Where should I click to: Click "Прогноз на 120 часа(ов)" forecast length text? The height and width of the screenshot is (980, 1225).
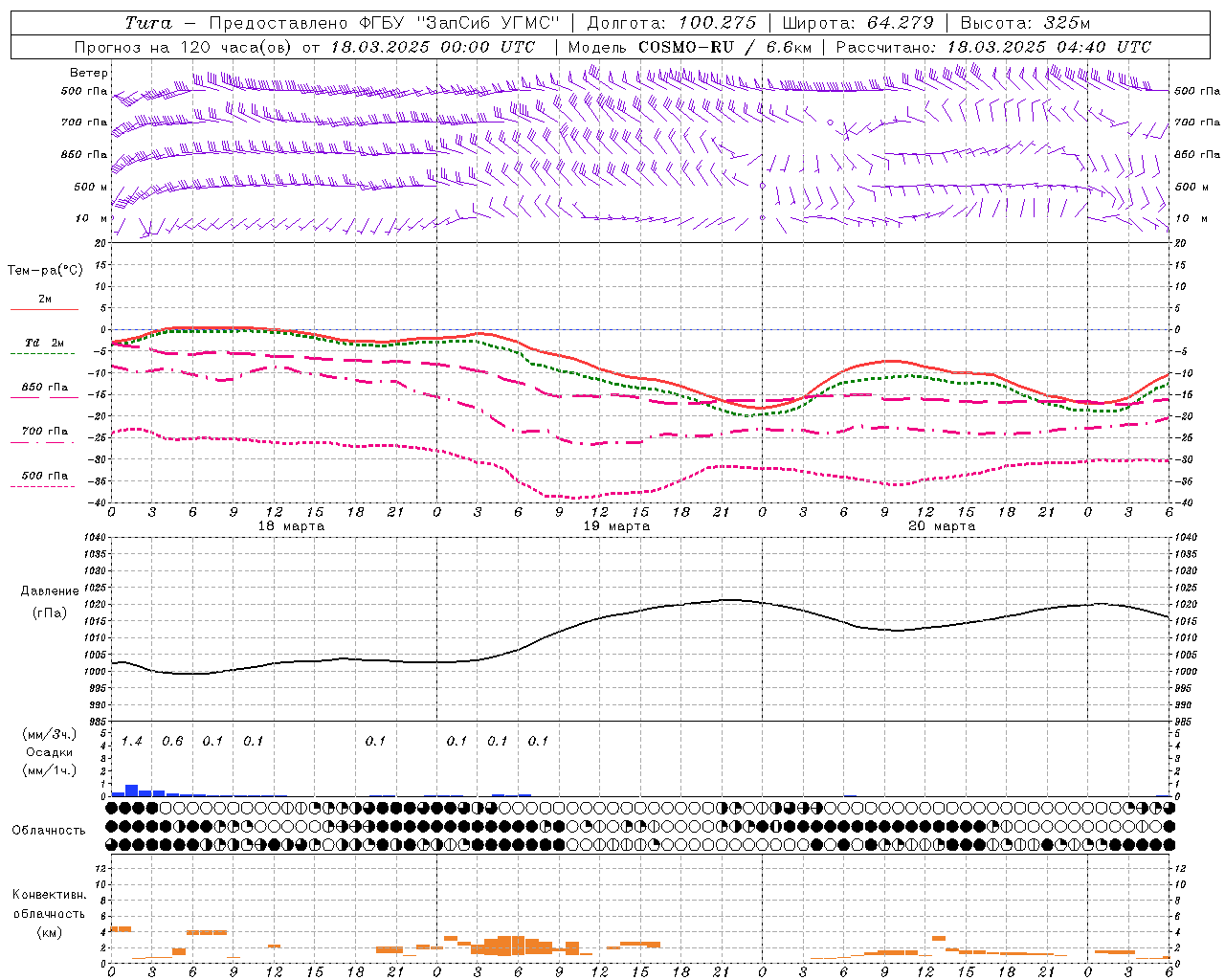point(184,47)
